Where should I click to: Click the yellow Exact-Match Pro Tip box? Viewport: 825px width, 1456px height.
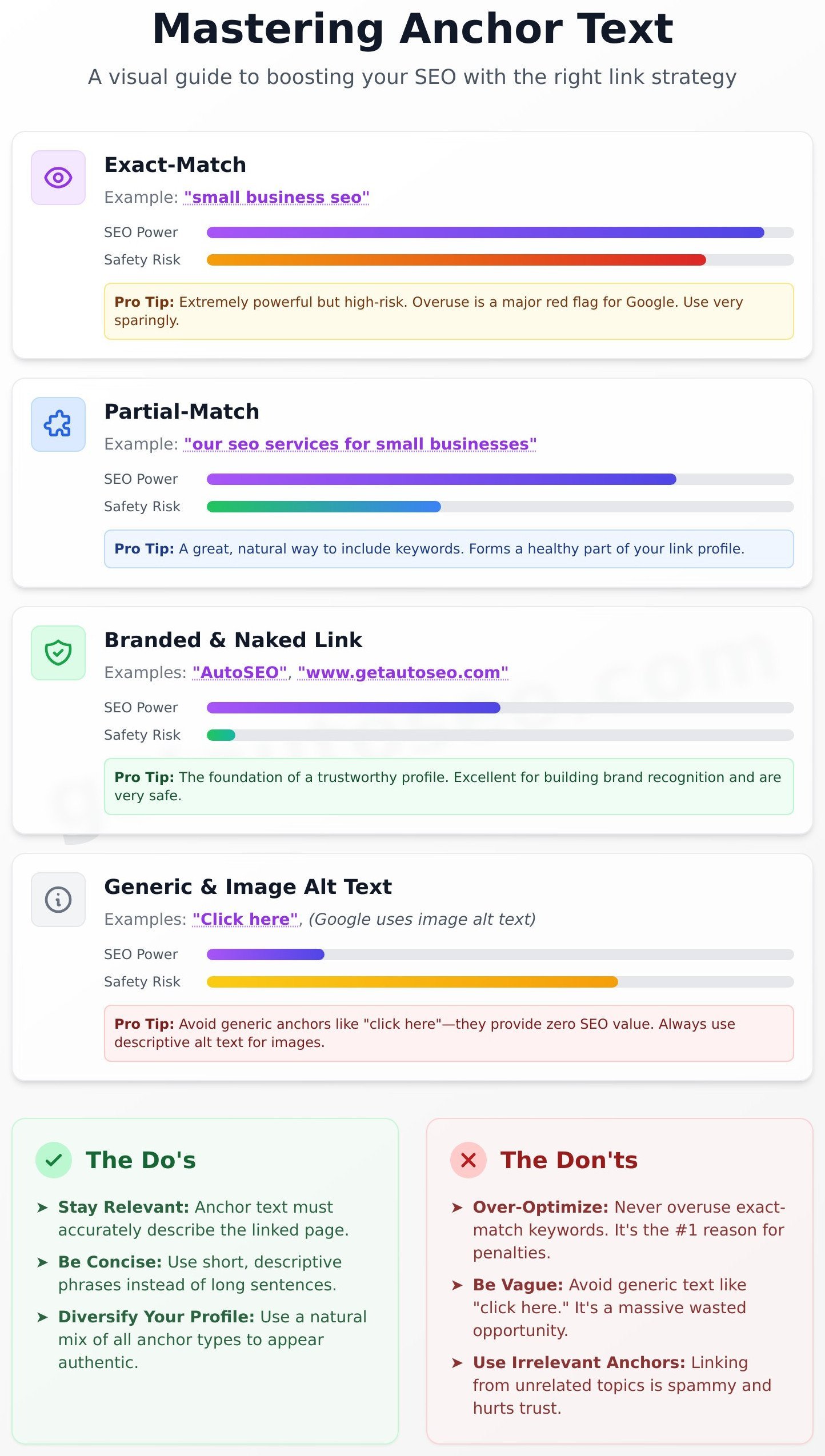pos(448,311)
